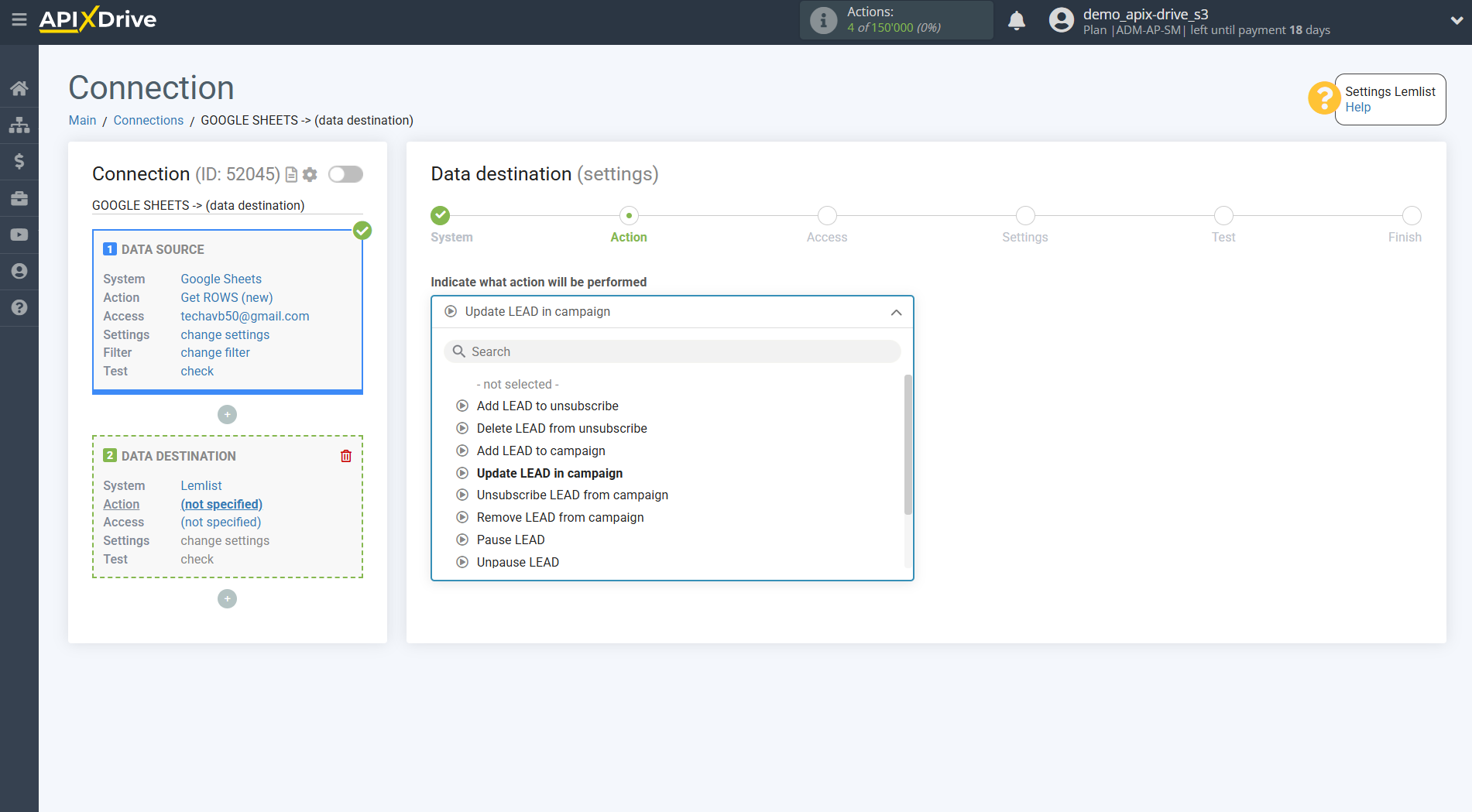The height and width of the screenshot is (812, 1472).
Task: Click 'check' in Data Source
Action: coord(197,371)
